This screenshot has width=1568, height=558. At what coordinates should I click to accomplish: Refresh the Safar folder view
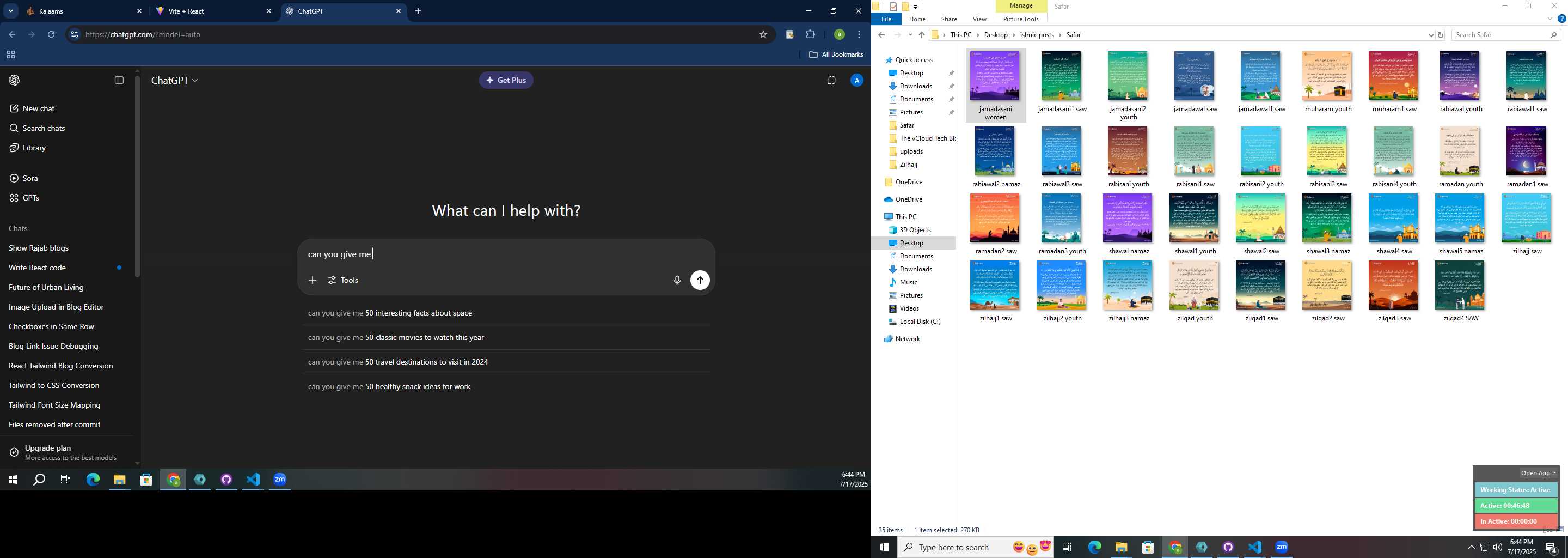coord(1440,35)
